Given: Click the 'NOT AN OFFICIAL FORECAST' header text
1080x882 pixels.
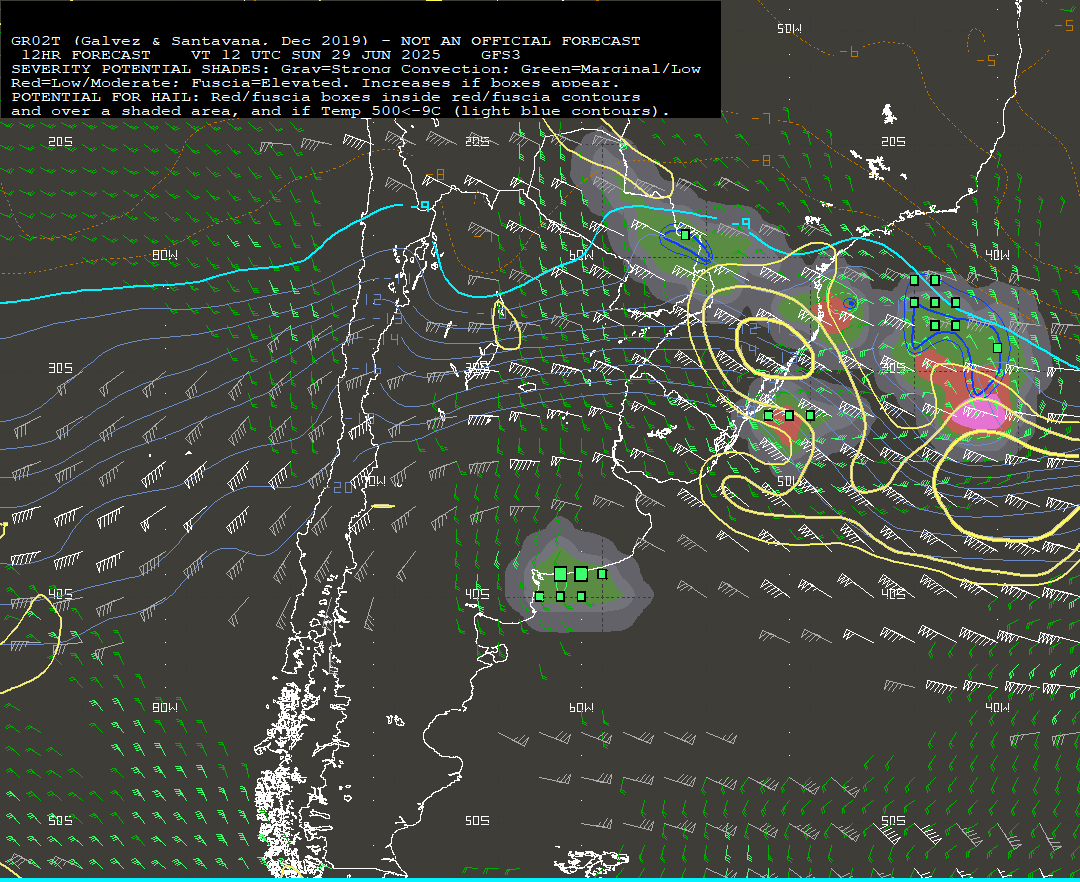Looking at the screenshot, I should pos(520,41).
